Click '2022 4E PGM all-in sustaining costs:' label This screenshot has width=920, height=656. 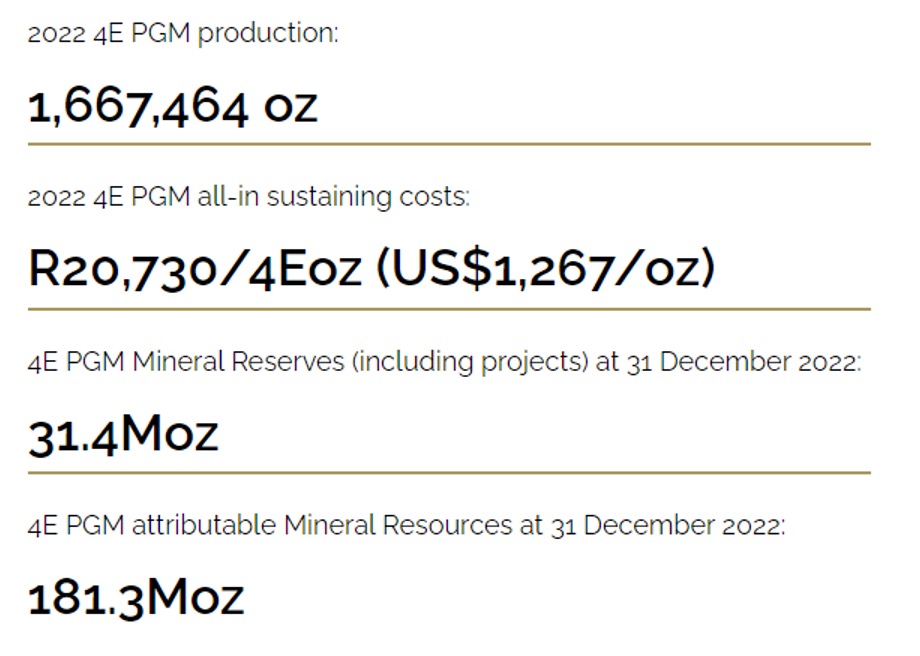[x=249, y=197]
